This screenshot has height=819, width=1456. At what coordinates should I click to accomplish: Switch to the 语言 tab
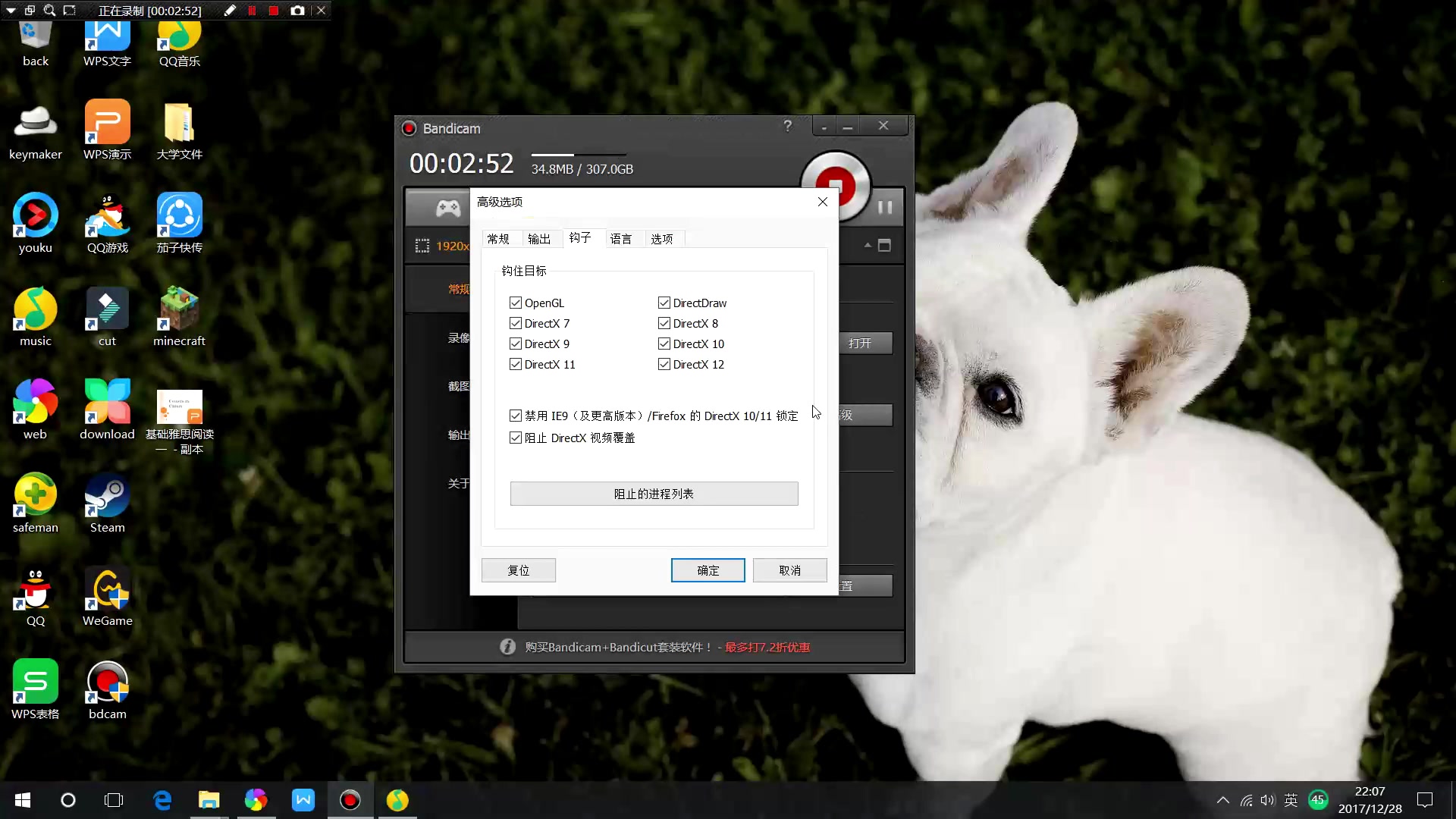[x=621, y=239]
